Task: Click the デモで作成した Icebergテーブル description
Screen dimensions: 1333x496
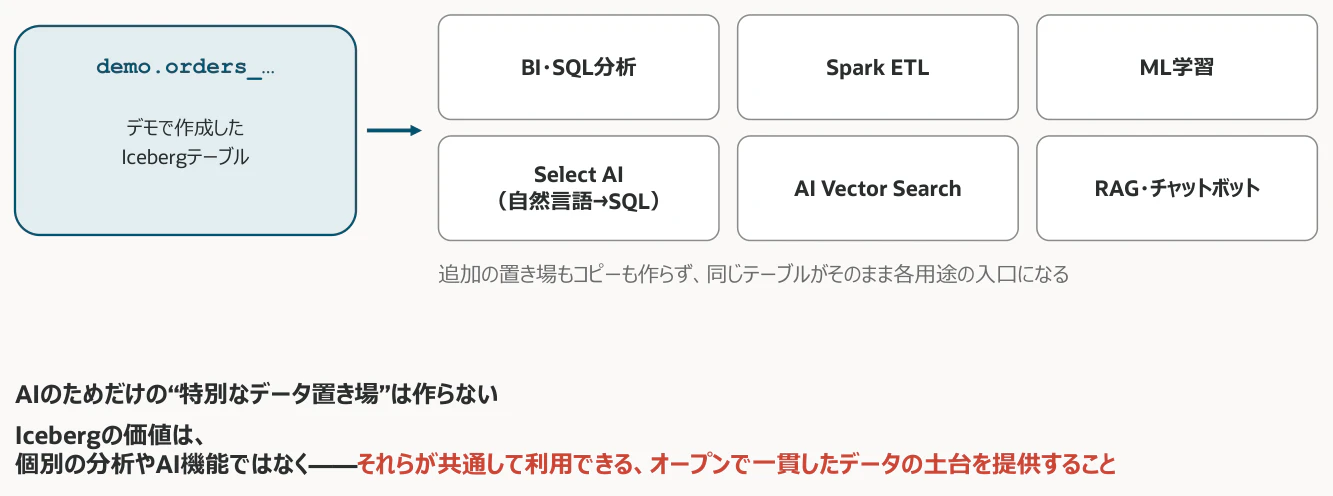Action: click(x=185, y=143)
